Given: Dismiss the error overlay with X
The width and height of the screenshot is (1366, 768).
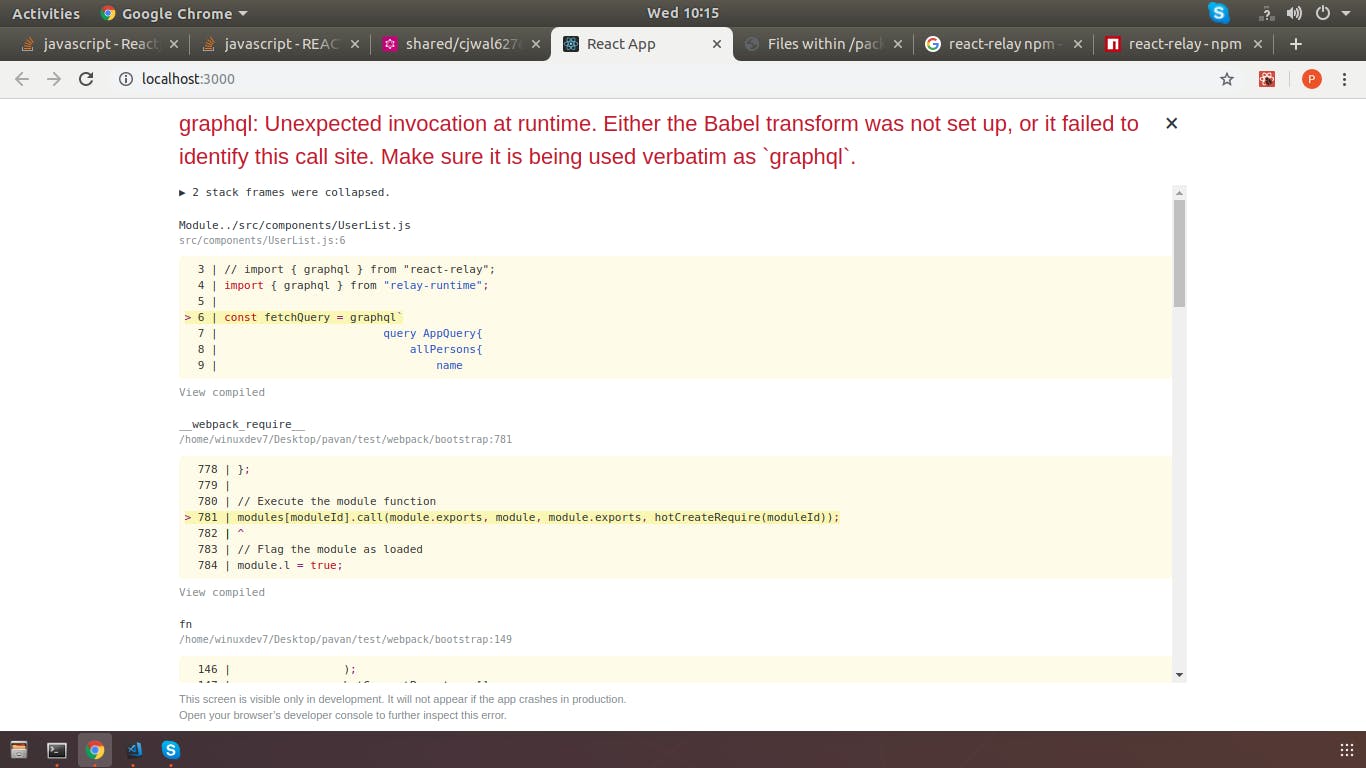Looking at the screenshot, I should point(1172,123).
